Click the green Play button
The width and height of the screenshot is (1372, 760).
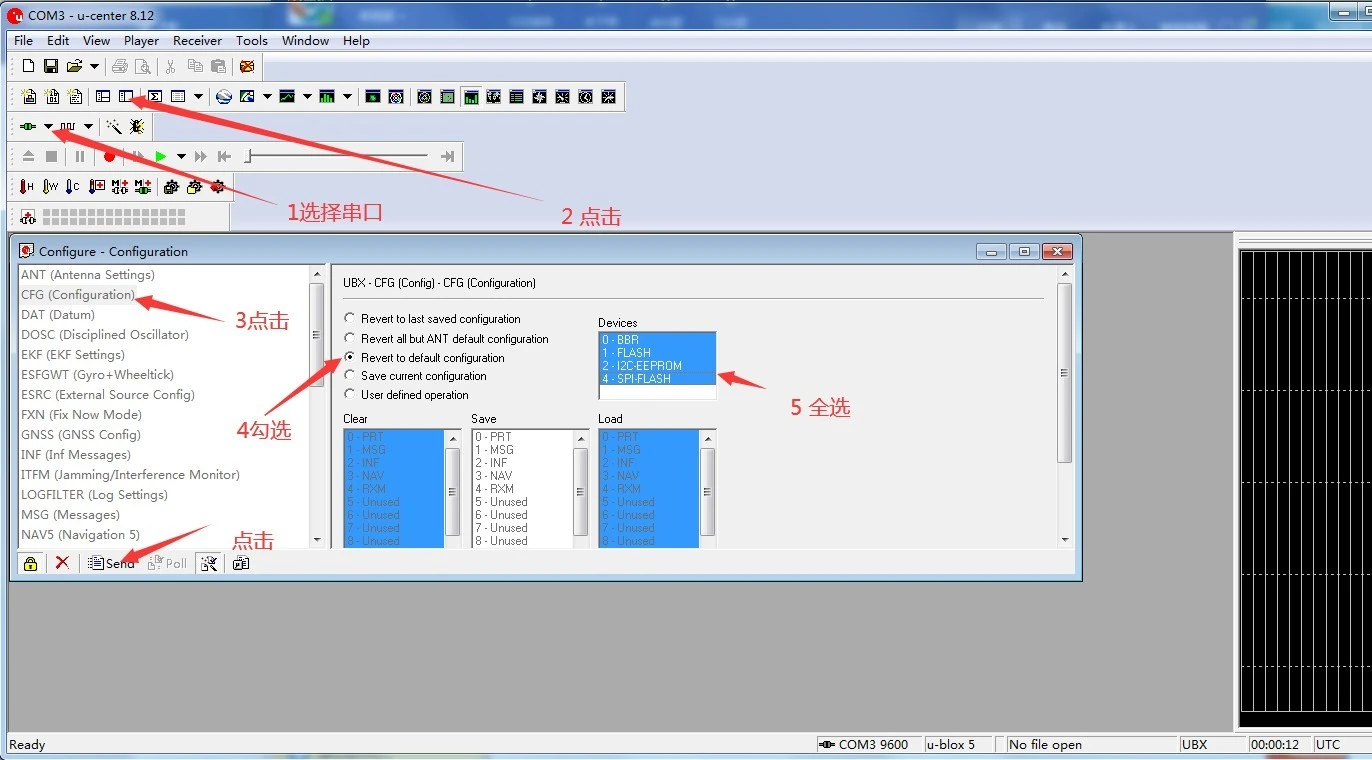pos(161,157)
